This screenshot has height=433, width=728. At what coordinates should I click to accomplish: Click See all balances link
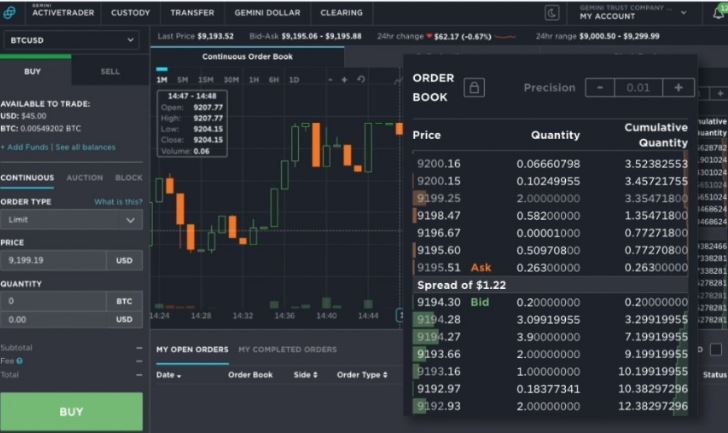(85, 147)
